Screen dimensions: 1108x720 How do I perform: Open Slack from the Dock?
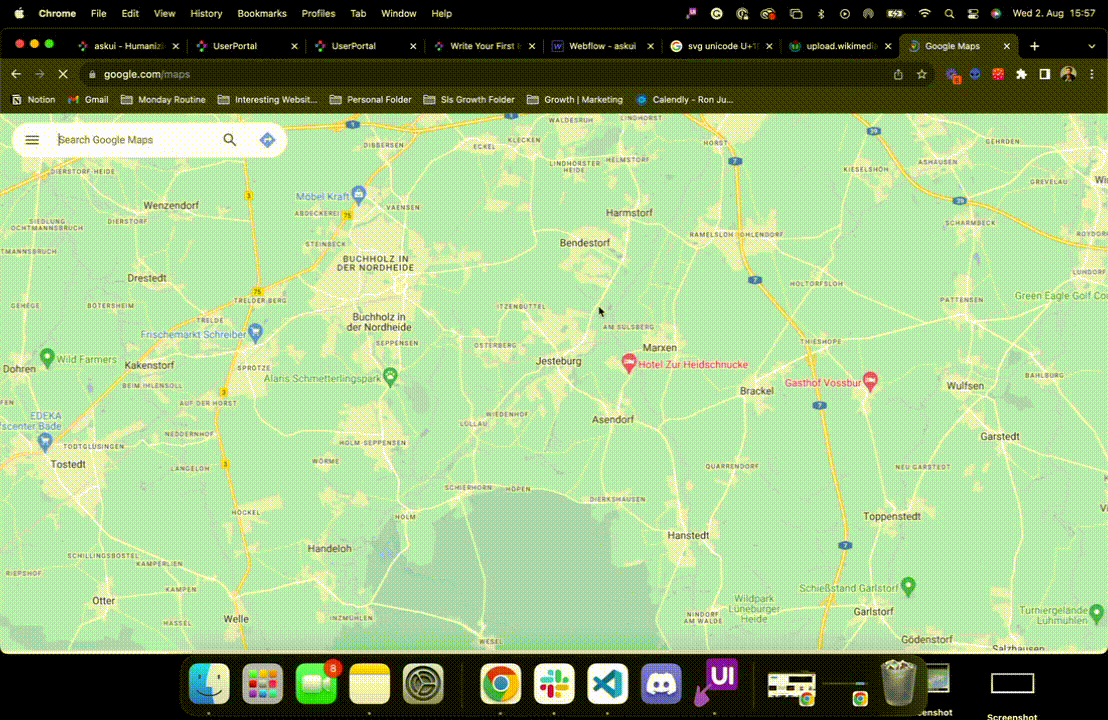coord(554,683)
